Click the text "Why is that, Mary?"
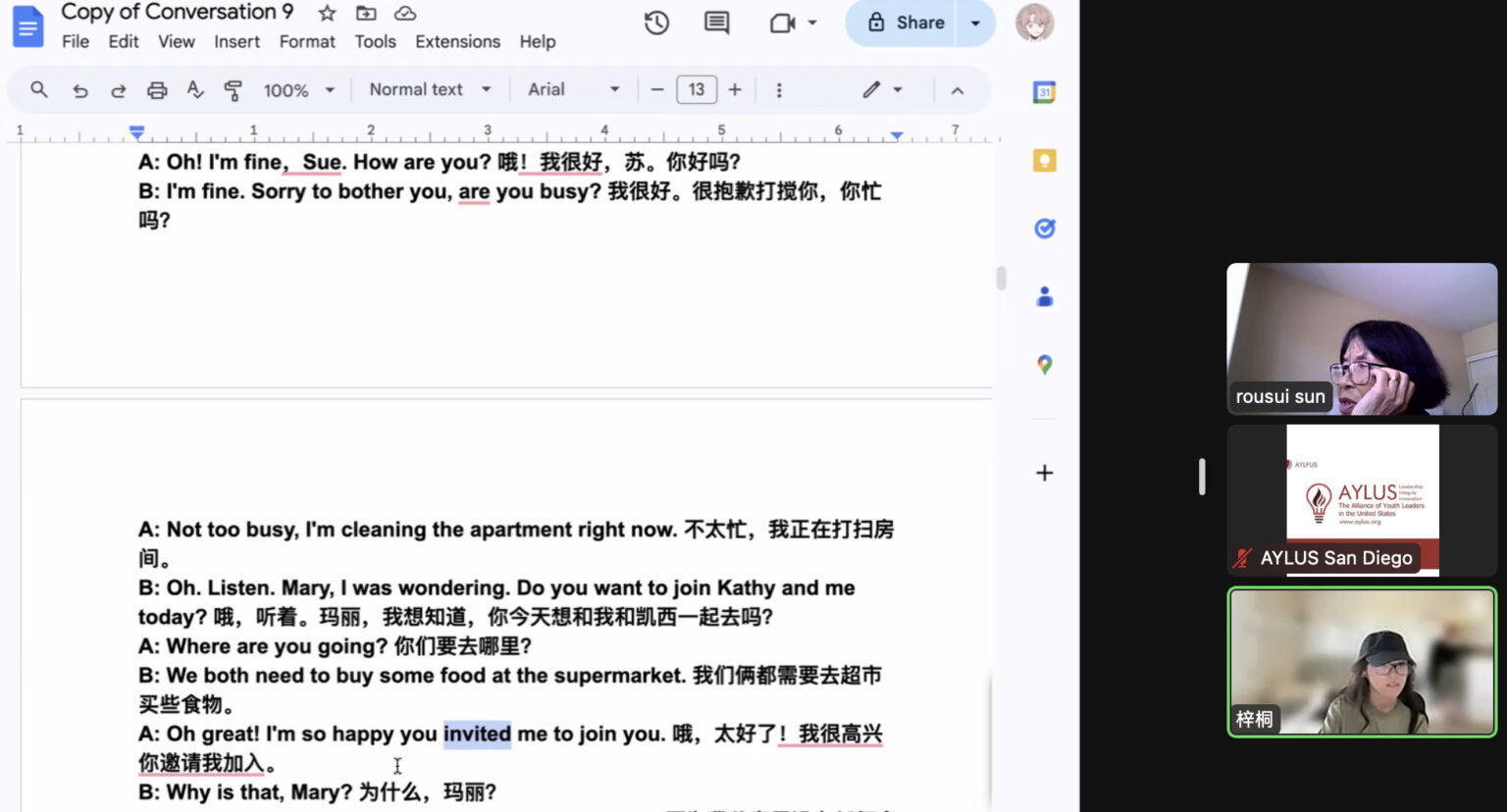Viewport: 1507px width, 812px height. click(259, 792)
